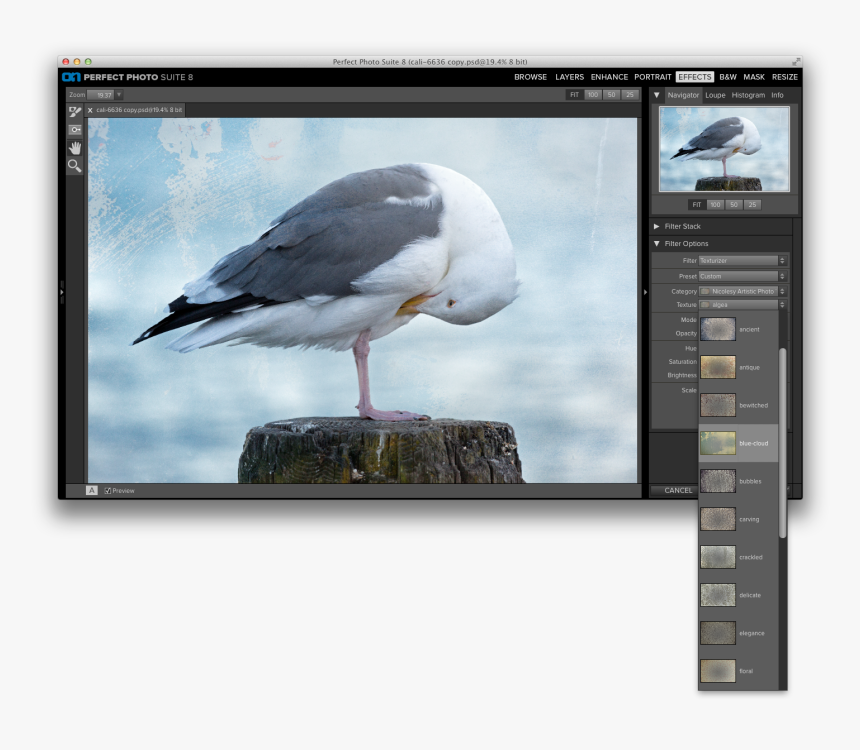This screenshot has height=750, width=860.
Task: Switch to the LAYERS module tab
Action: point(569,76)
